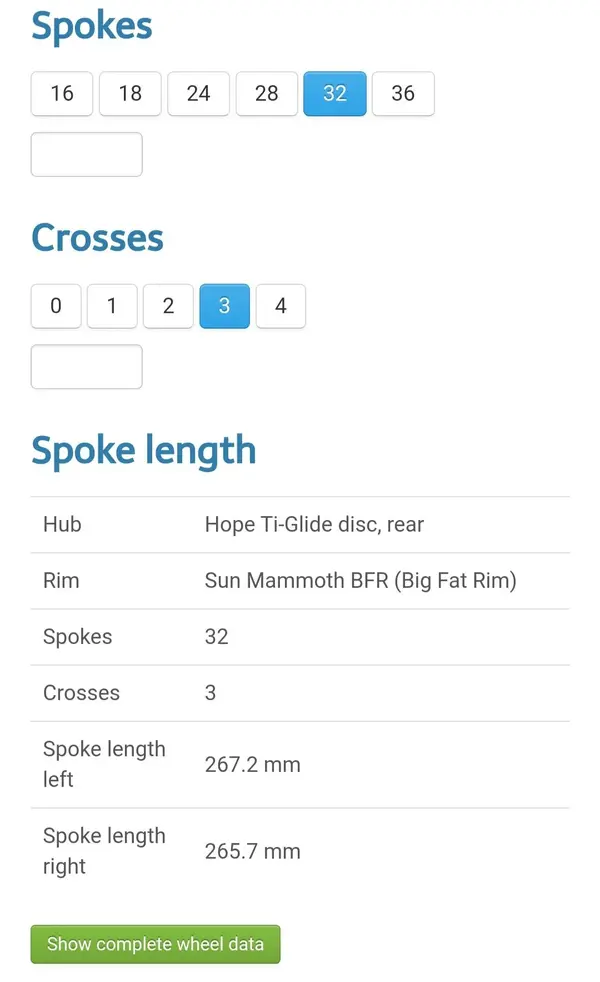Viewport: 600px width, 982px height.
Task: Click Show complete wheel data button
Action: [155, 944]
